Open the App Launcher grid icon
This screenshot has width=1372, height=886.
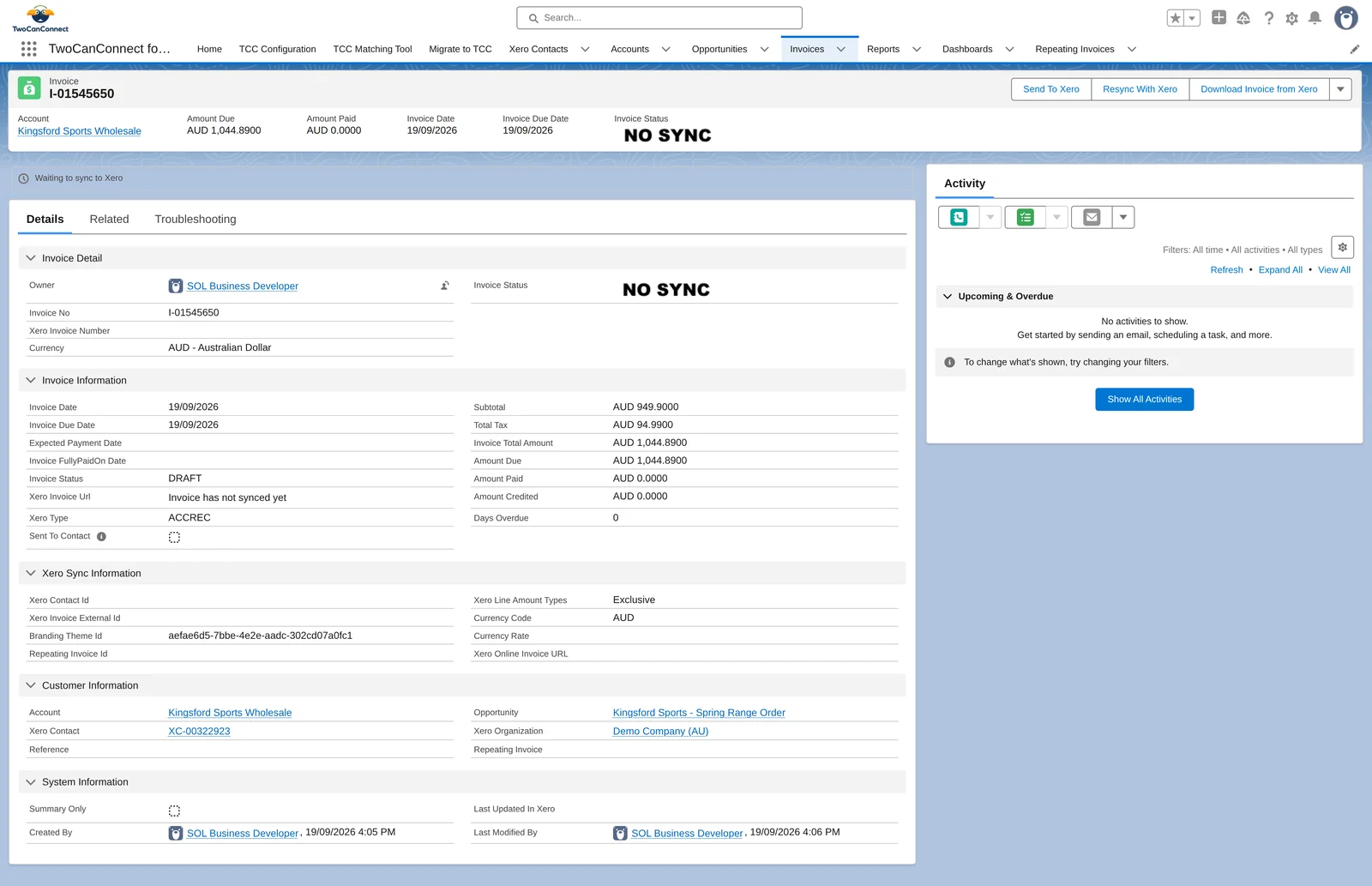click(x=28, y=49)
